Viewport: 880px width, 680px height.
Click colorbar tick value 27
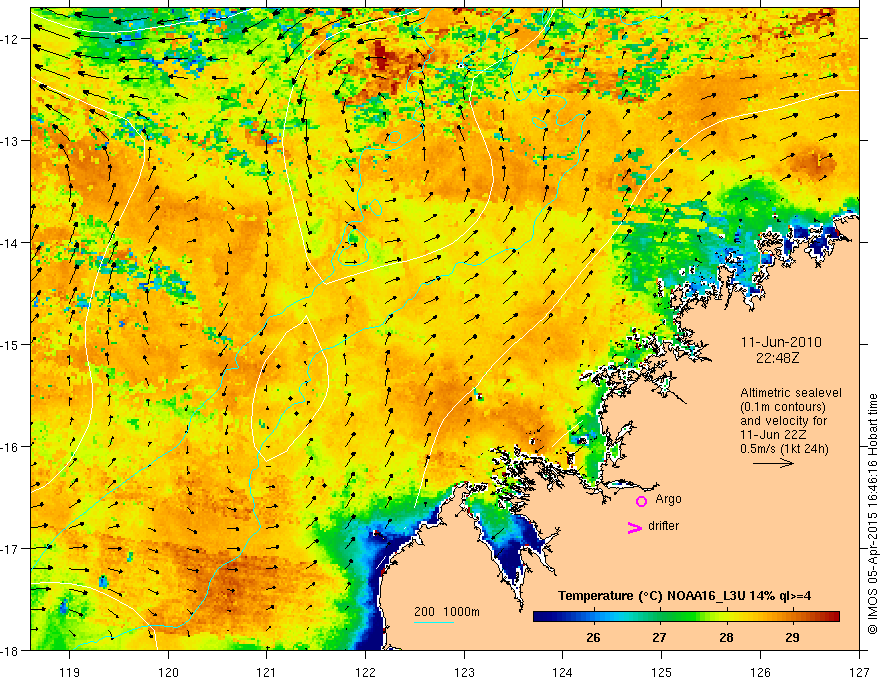pos(659,638)
